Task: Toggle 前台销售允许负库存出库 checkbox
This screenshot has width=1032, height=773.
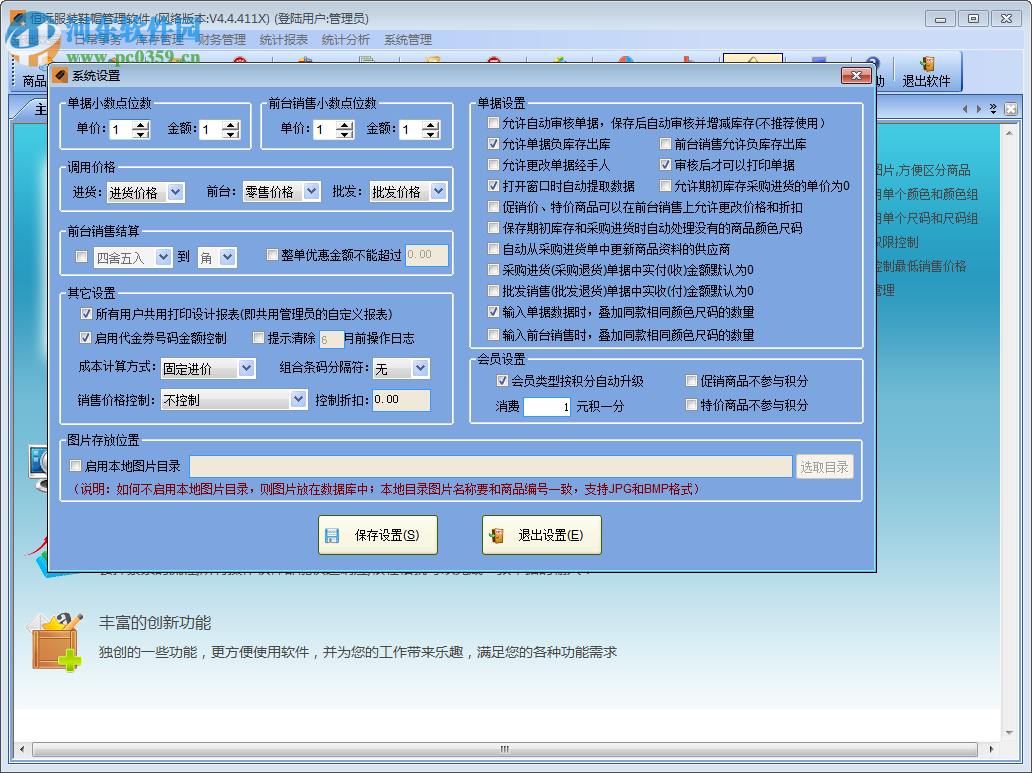Action: (665, 144)
